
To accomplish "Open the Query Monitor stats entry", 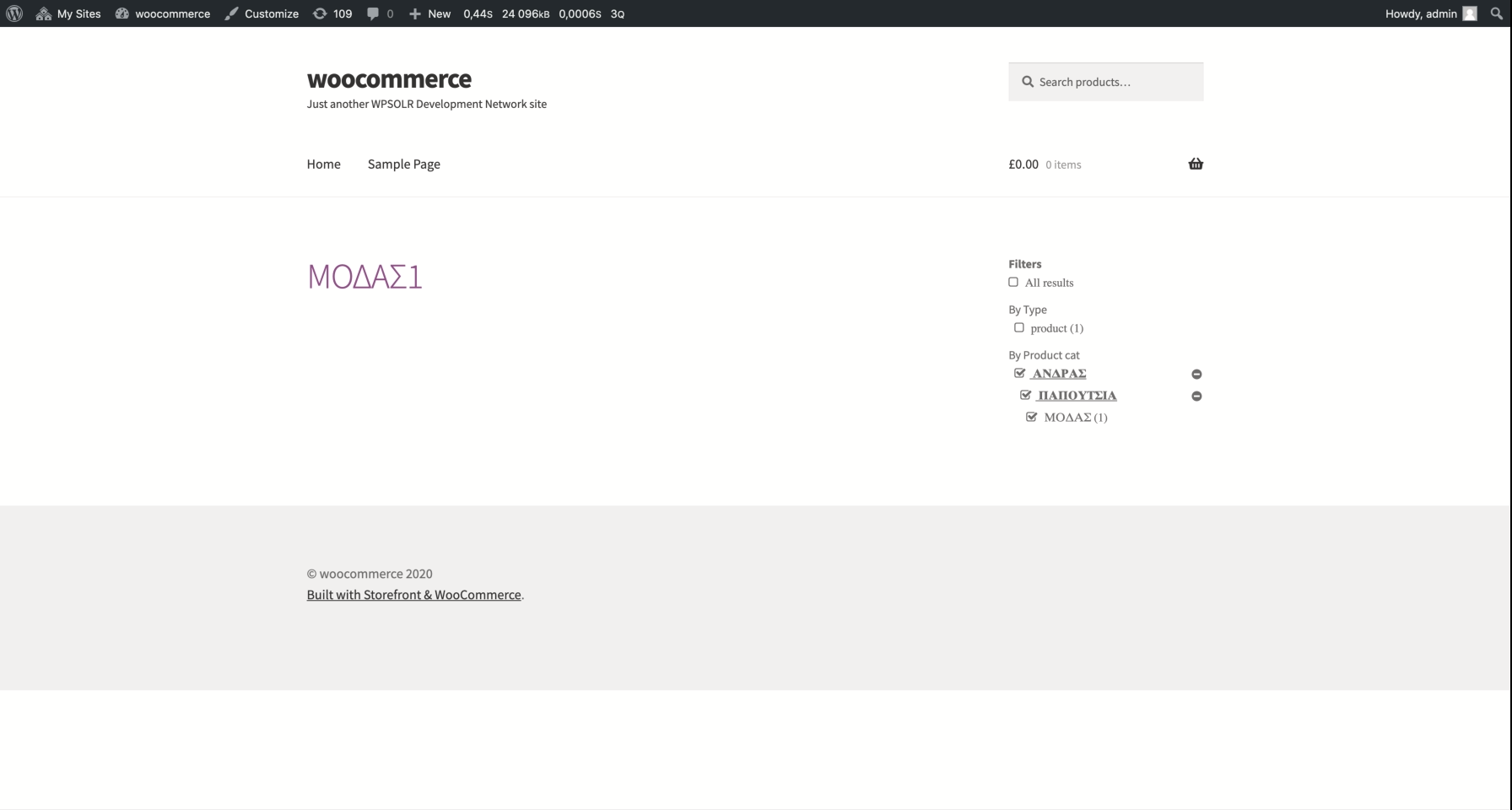I will coord(544,13).
